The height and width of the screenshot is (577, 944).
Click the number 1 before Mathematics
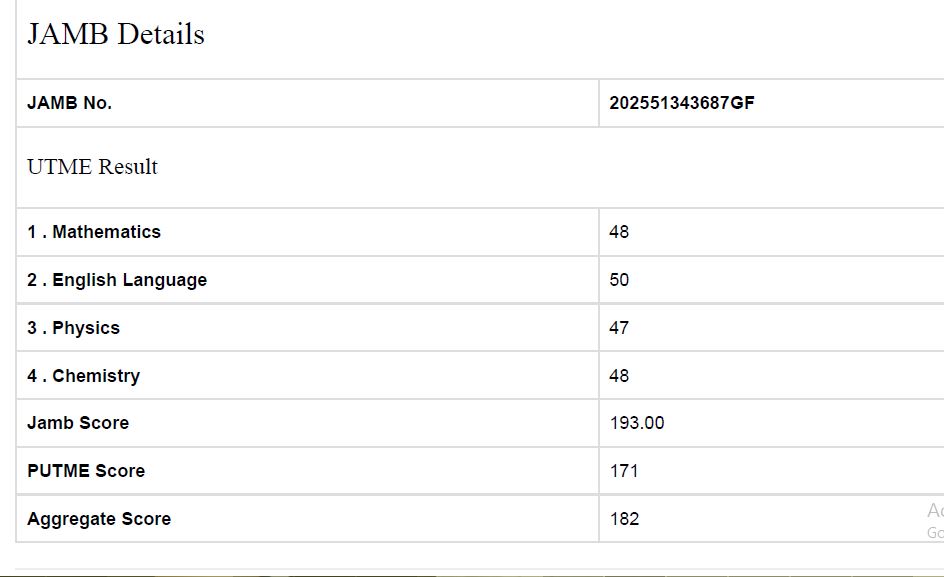click(x=32, y=232)
